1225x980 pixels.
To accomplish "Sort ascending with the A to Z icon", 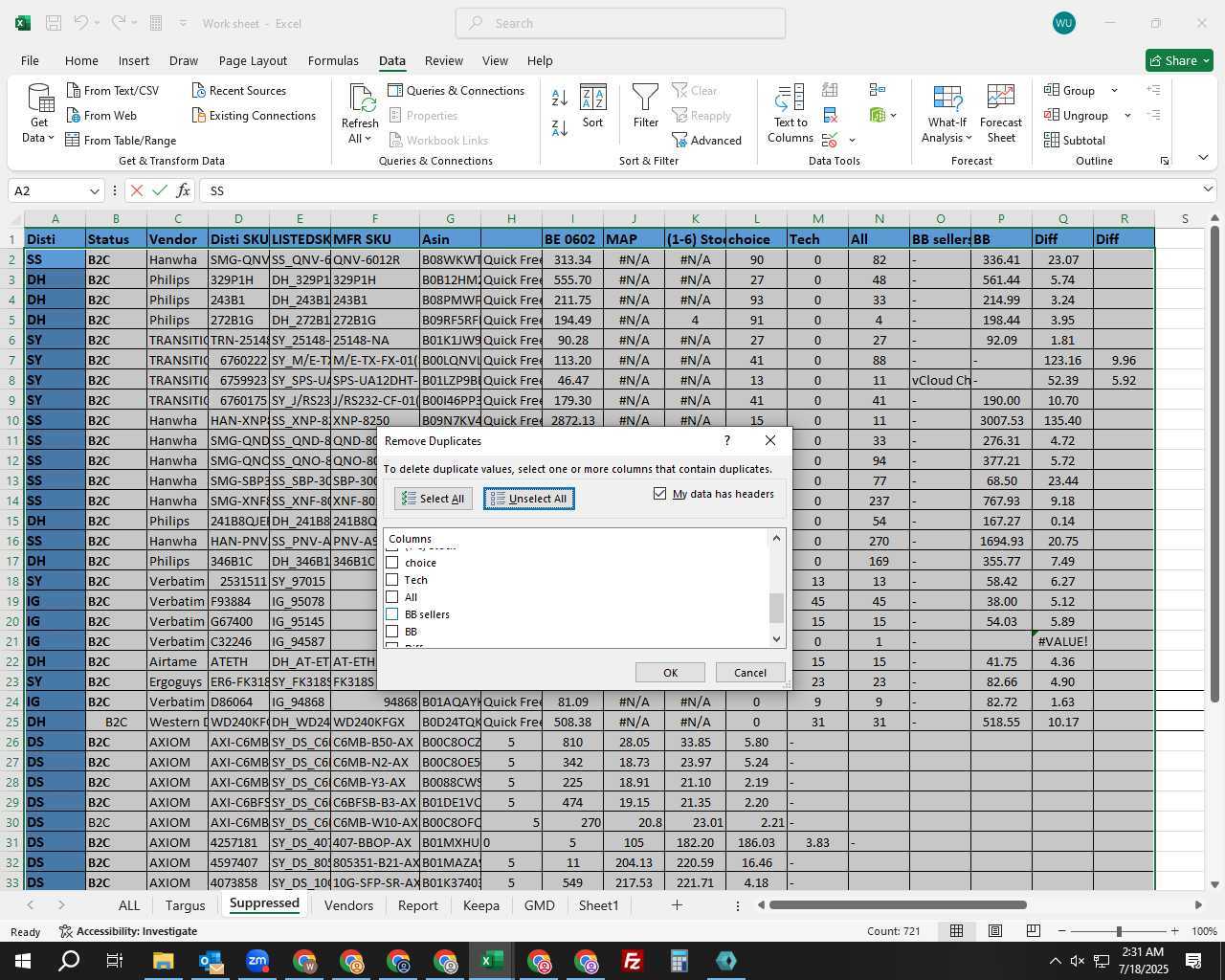I will tap(560, 97).
